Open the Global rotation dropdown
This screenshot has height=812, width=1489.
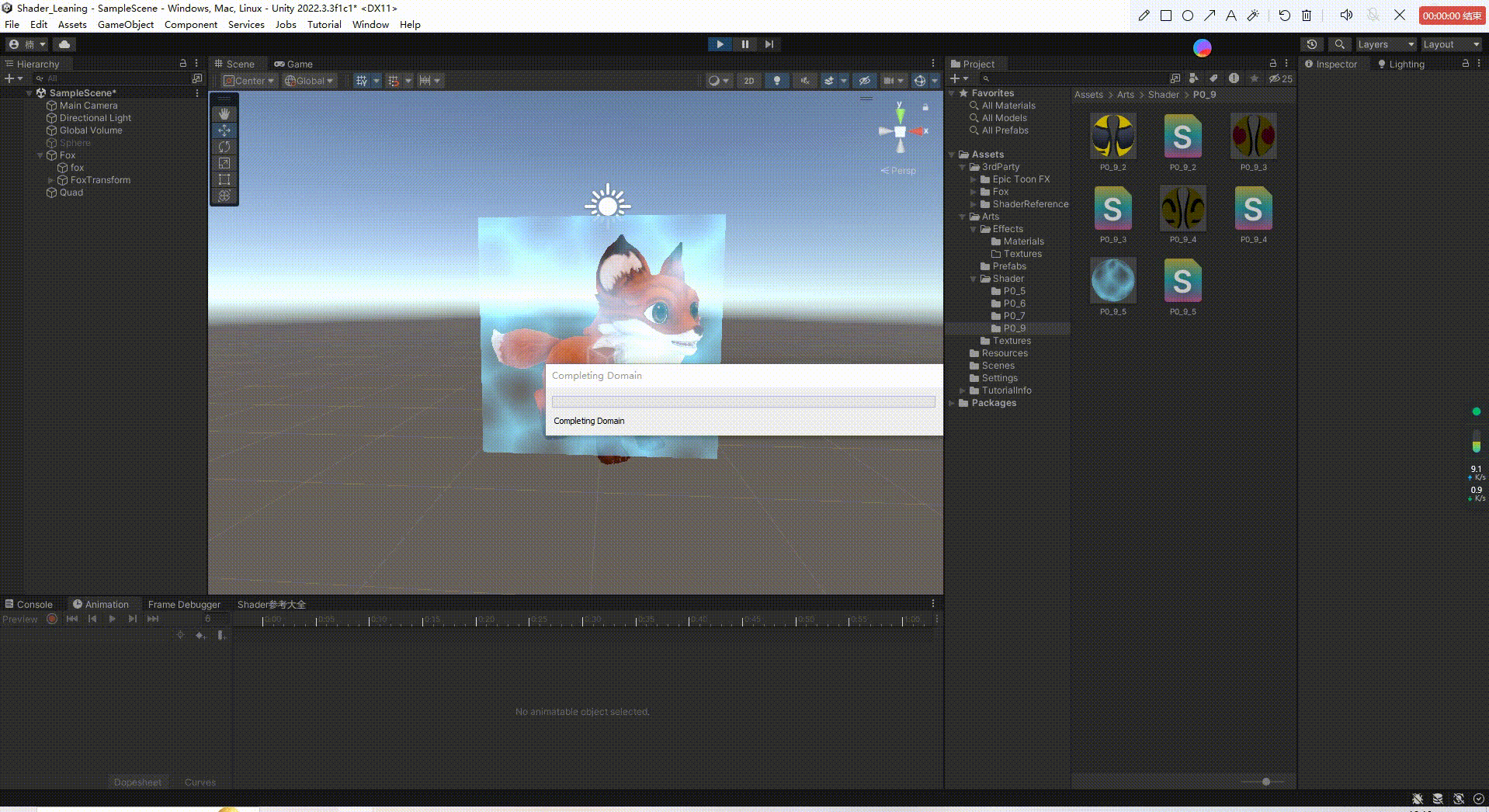(x=309, y=81)
